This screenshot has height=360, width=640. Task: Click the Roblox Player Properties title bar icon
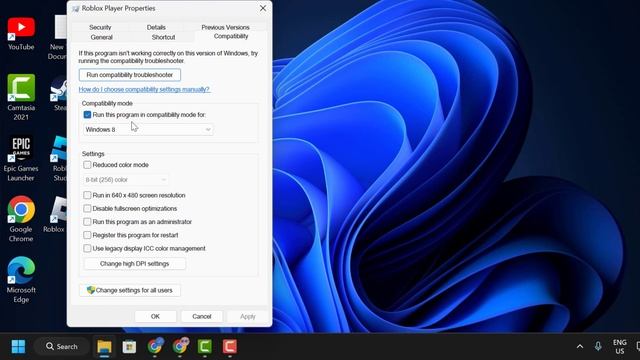pyautogui.click(x=76, y=9)
